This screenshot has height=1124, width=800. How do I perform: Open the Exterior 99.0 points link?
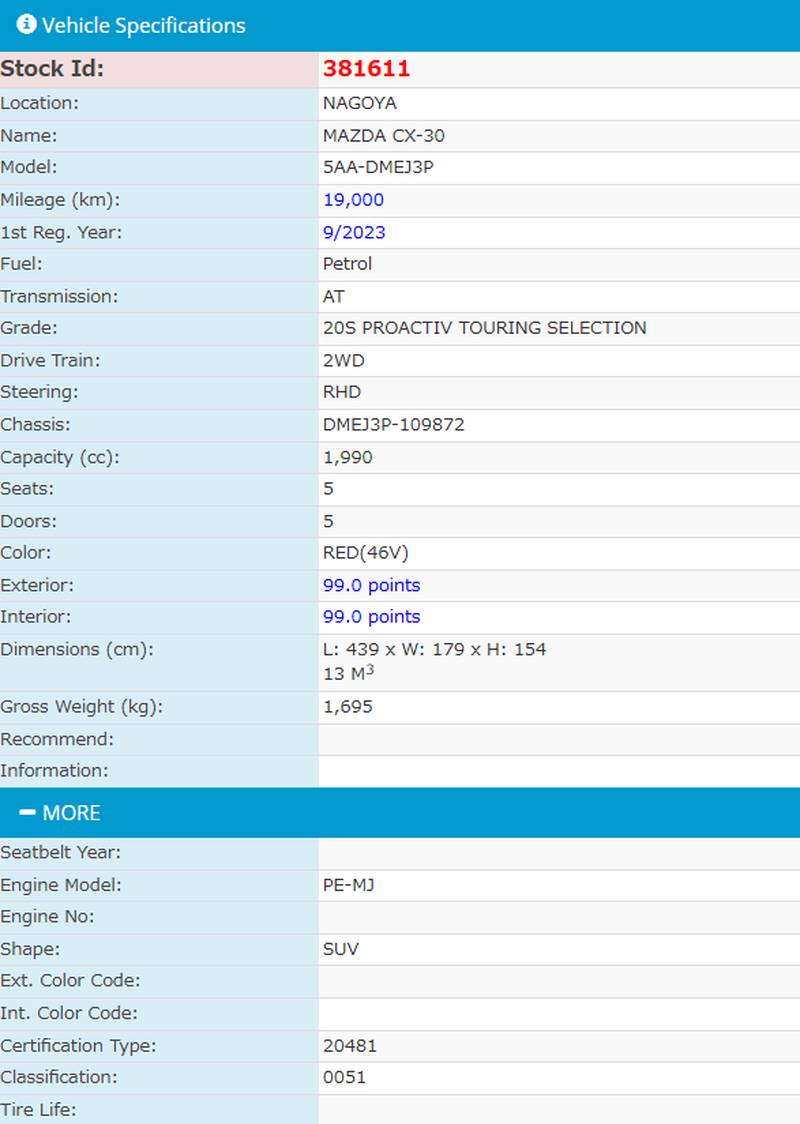click(371, 585)
